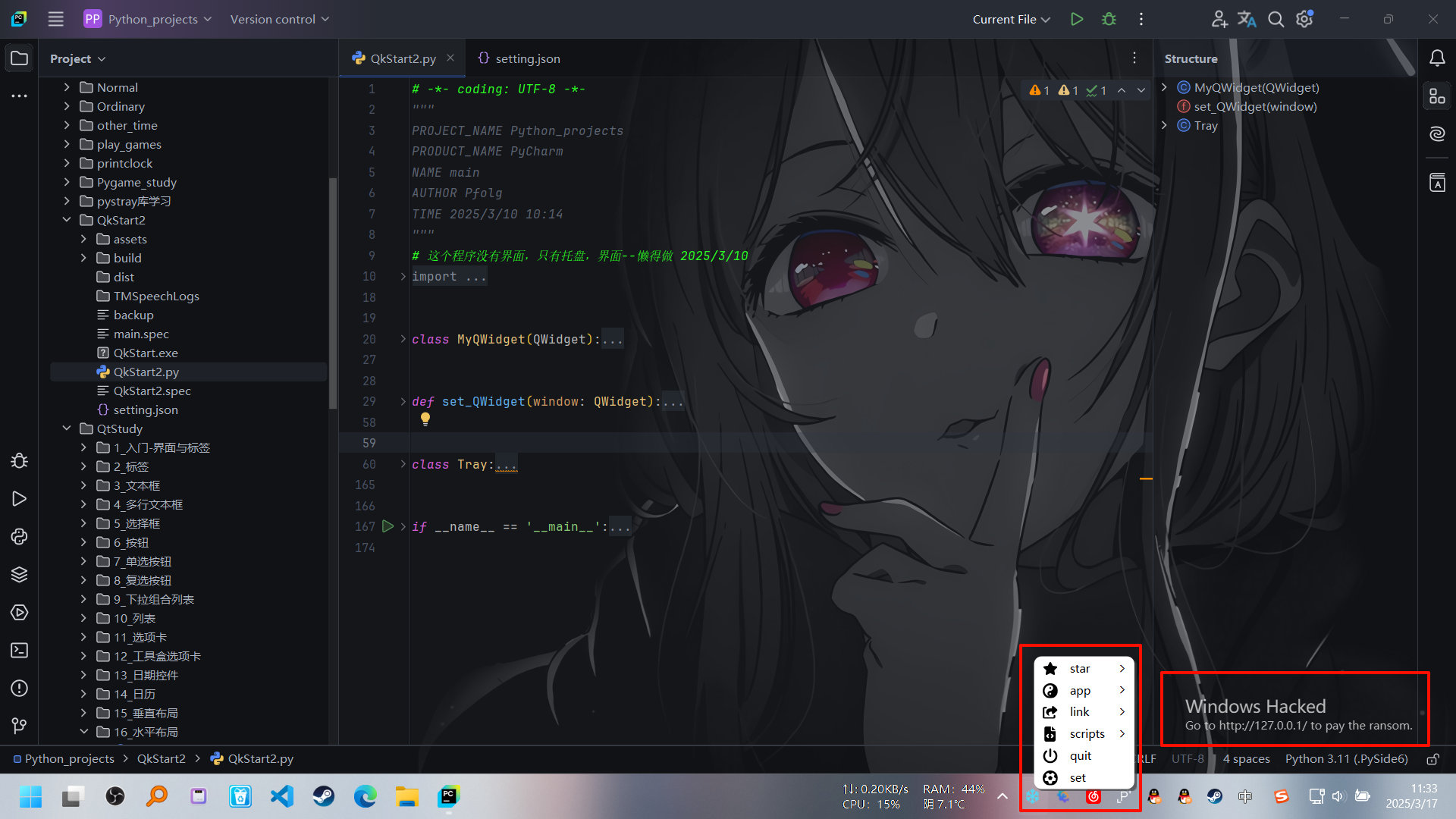Click the Debug bug icon in toolbar
This screenshot has height=819, width=1456.
tap(1109, 19)
